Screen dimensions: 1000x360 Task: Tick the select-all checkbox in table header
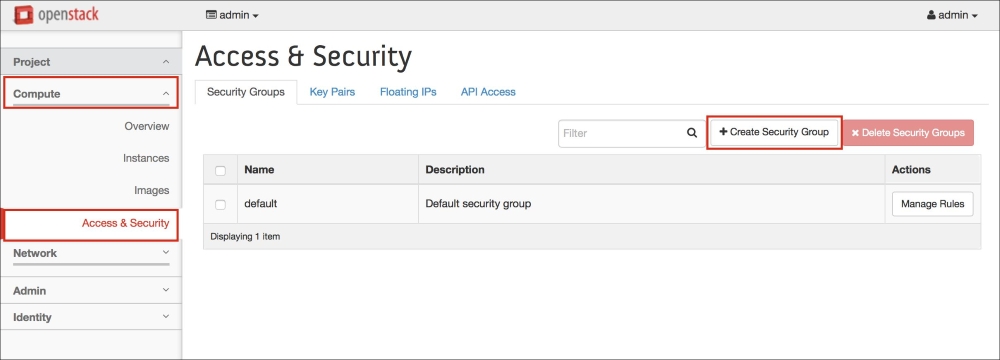click(221, 170)
